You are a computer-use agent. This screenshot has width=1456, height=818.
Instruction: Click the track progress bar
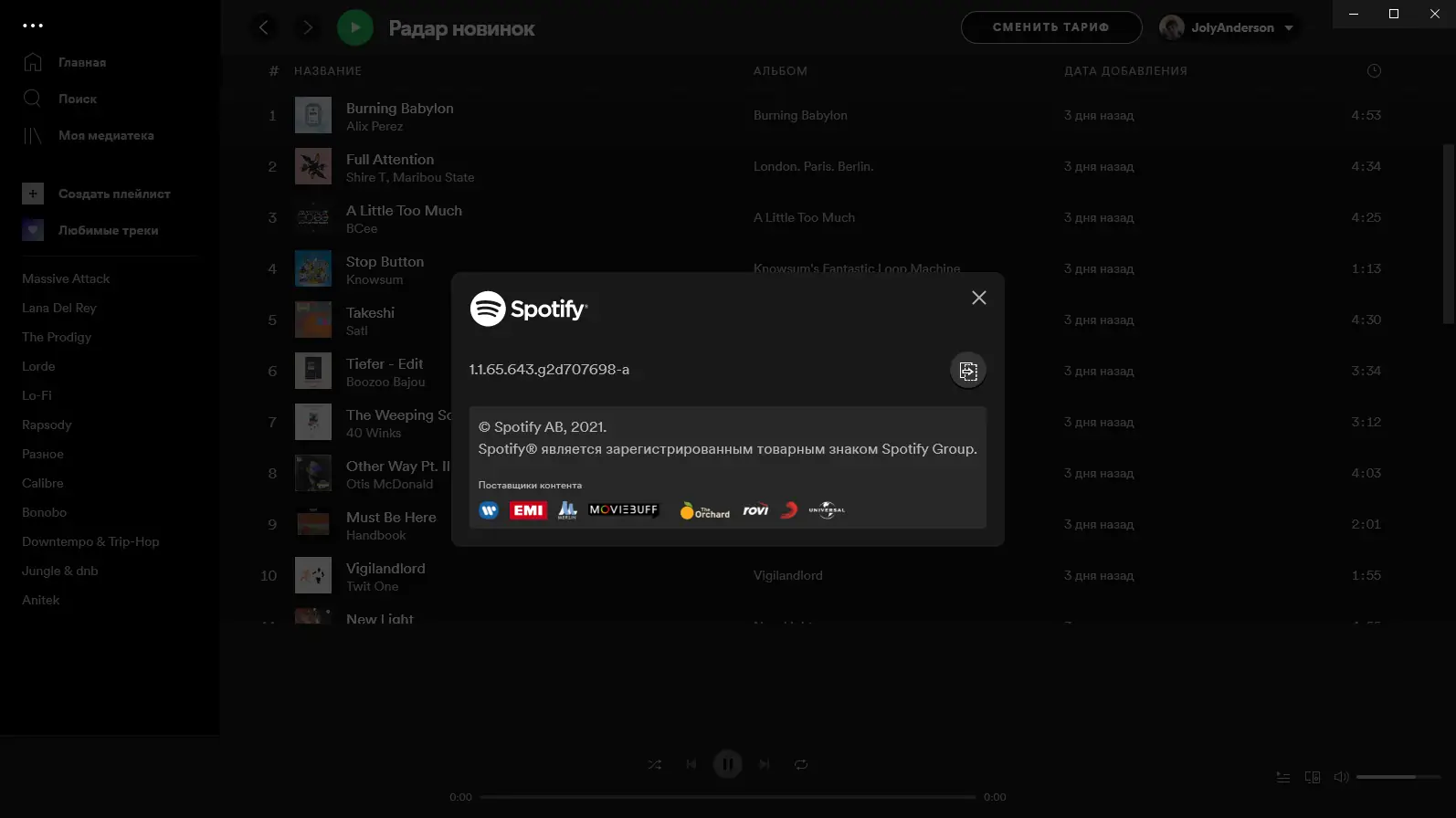[728, 797]
